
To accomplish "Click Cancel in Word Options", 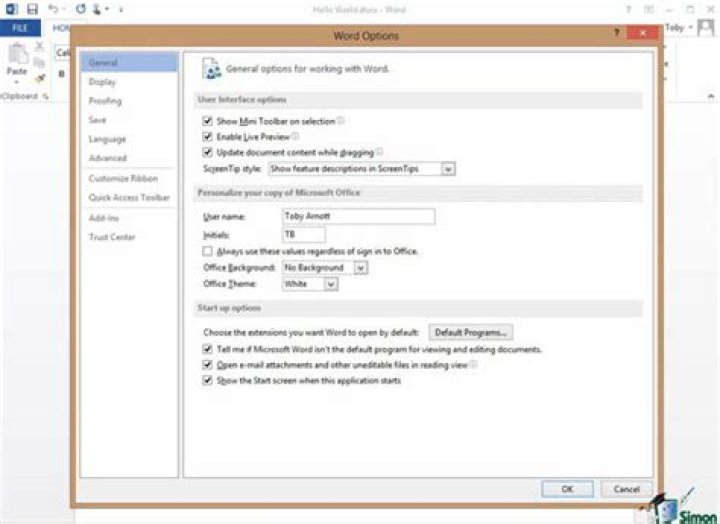I will tap(626, 489).
